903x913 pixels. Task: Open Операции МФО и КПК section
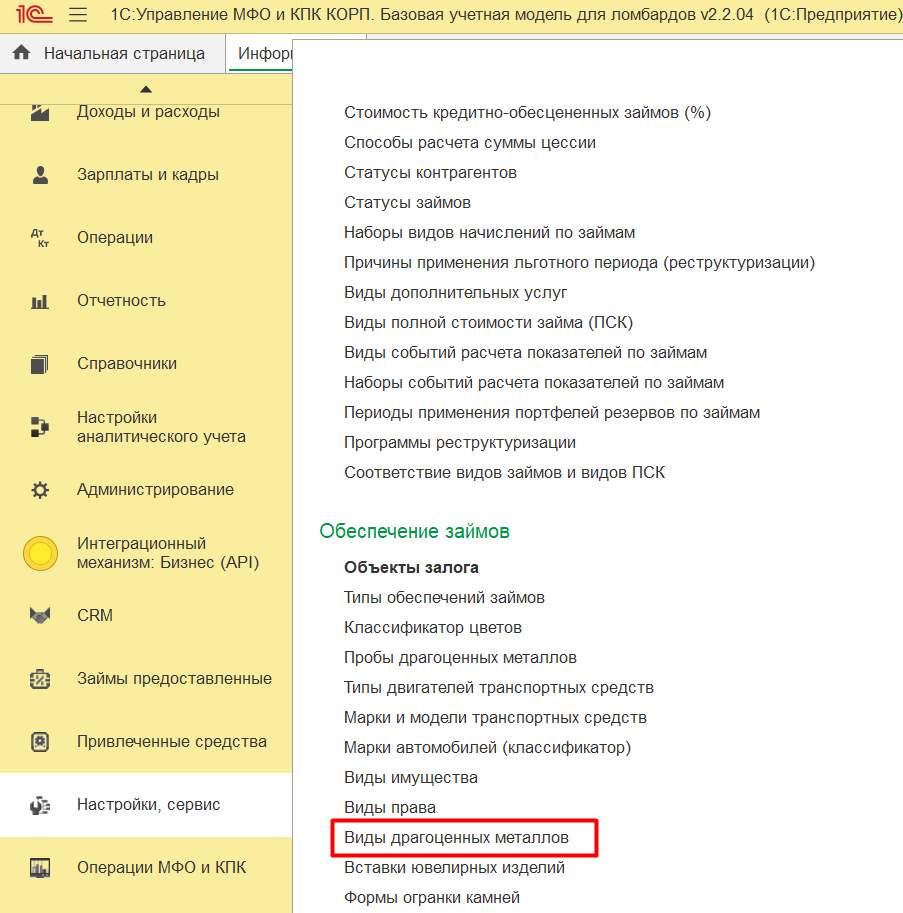161,868
